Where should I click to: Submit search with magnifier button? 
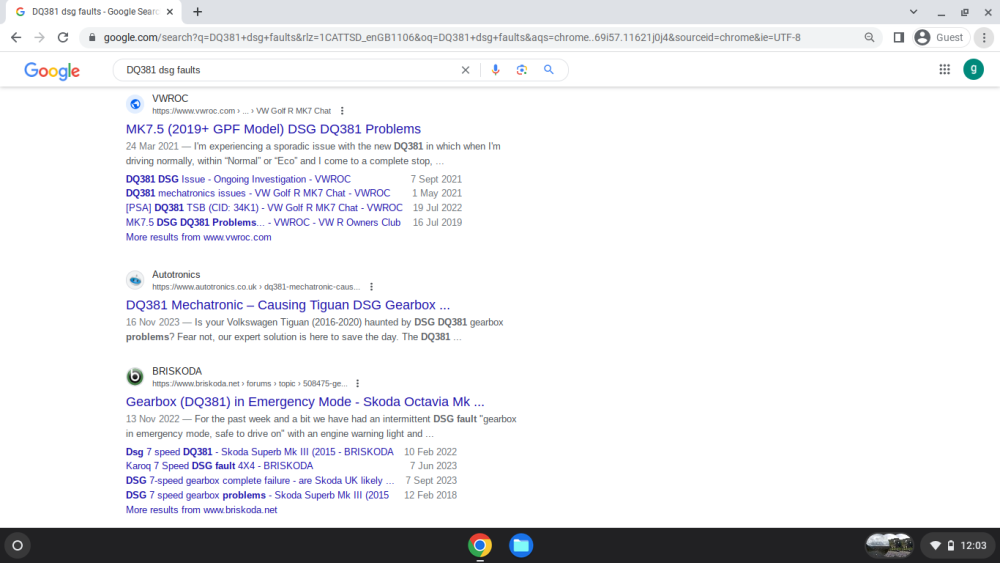[x=548, y=70]
